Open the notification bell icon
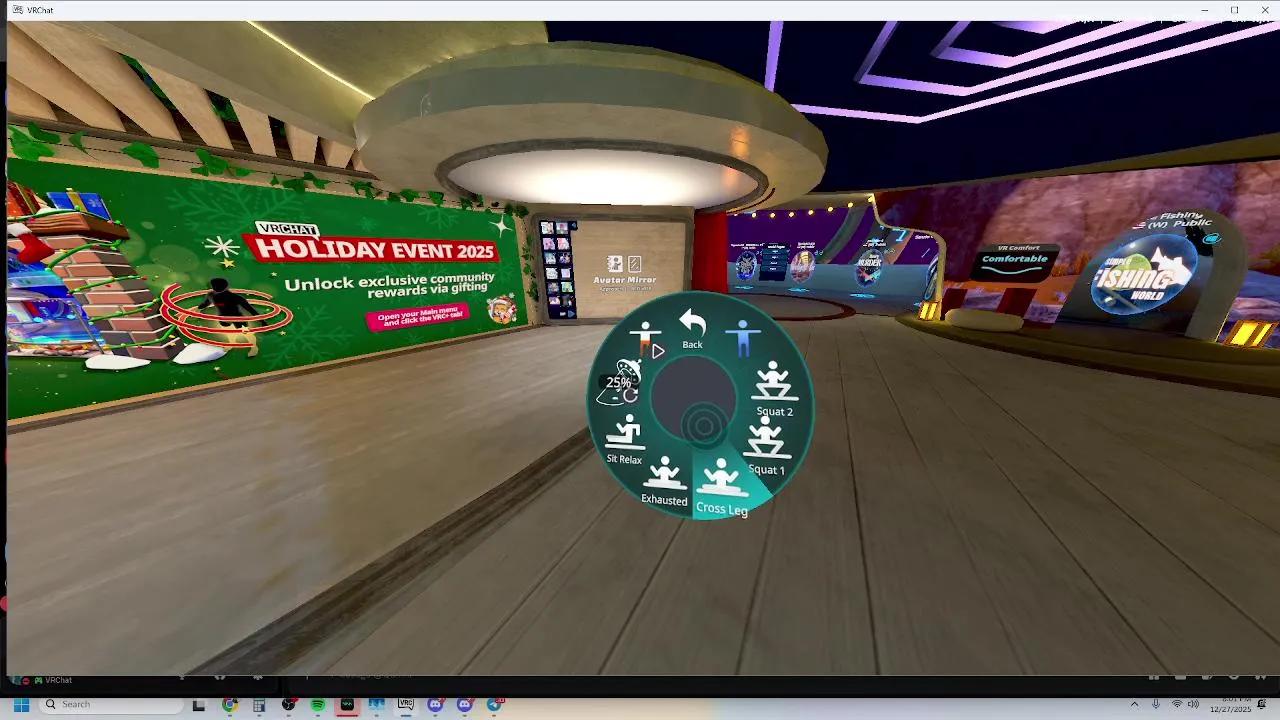The height and width of the screenshot is (720, 1280). point(1262,705)
